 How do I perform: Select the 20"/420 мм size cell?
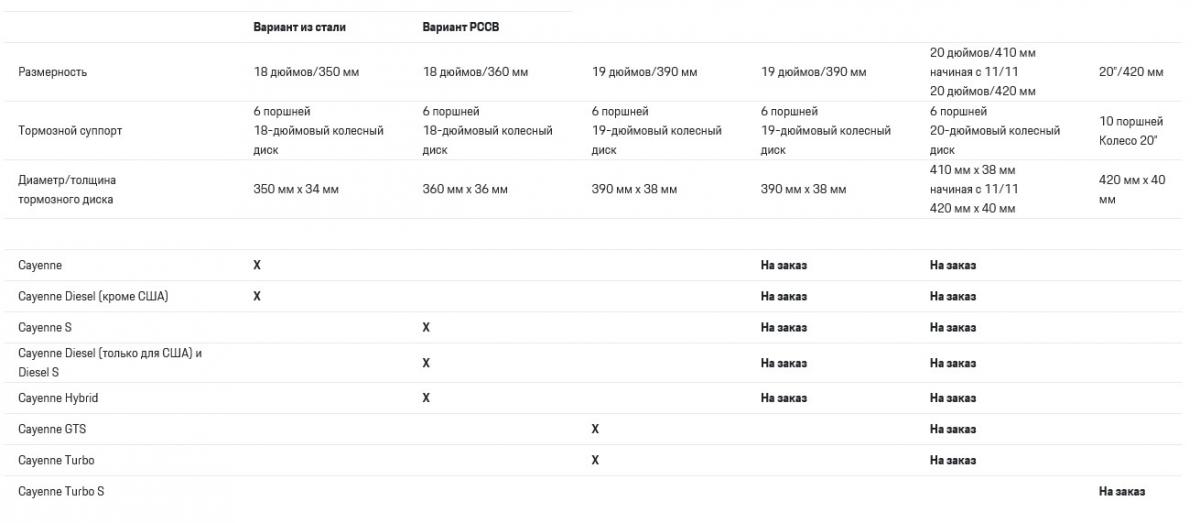pos(1131,72)
